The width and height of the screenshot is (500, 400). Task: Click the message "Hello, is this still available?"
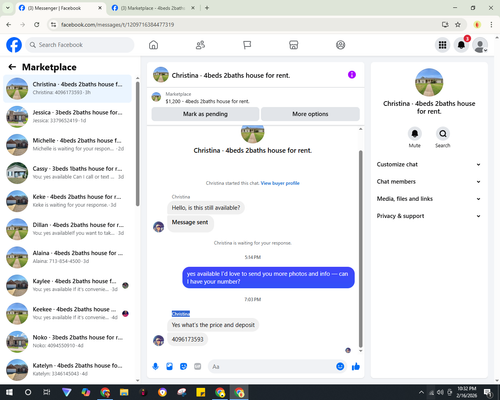coord(206,208)
